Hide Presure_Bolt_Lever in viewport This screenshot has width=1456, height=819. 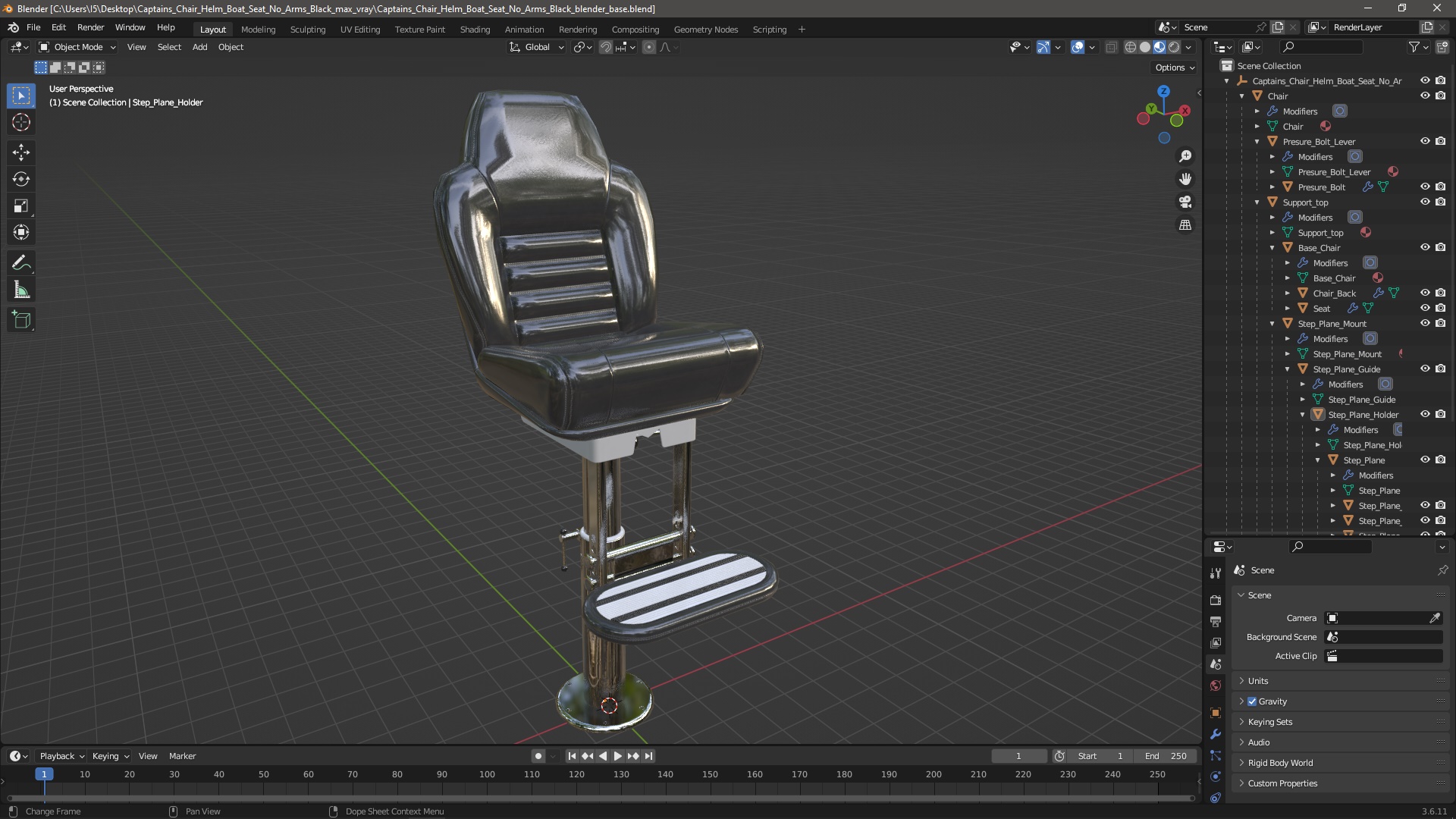point(1425,141)
